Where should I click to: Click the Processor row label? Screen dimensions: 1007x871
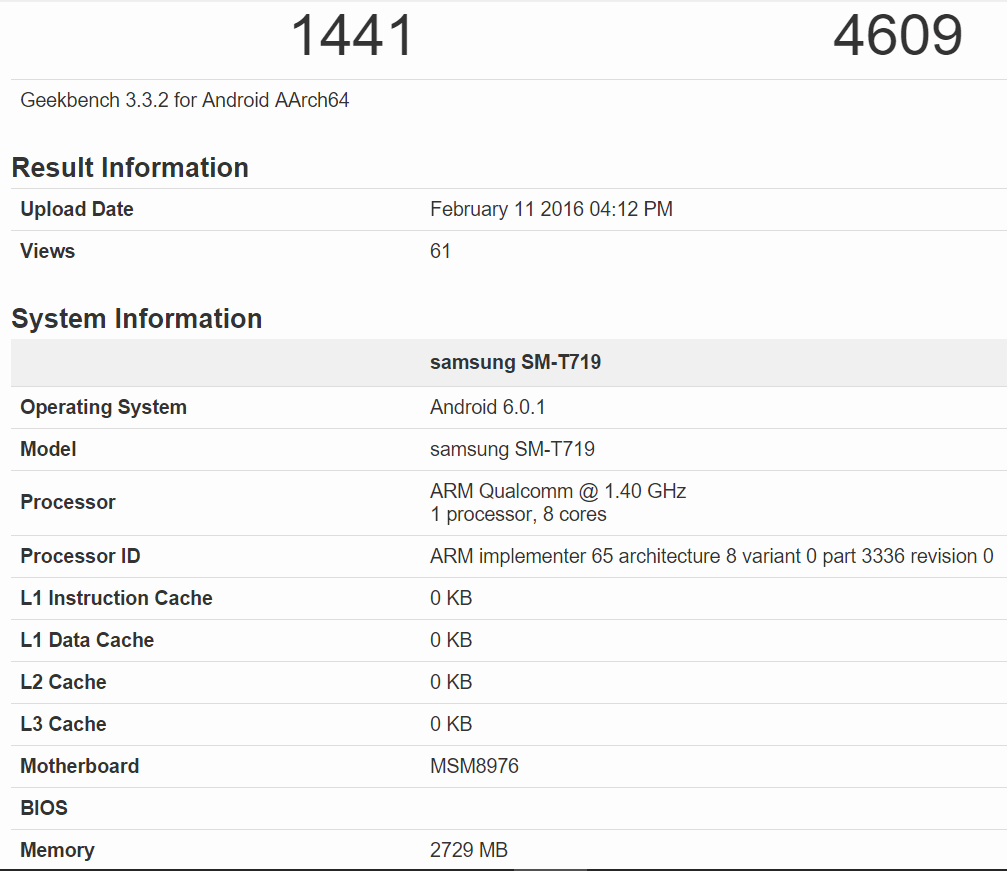click(x=68, y=502)
